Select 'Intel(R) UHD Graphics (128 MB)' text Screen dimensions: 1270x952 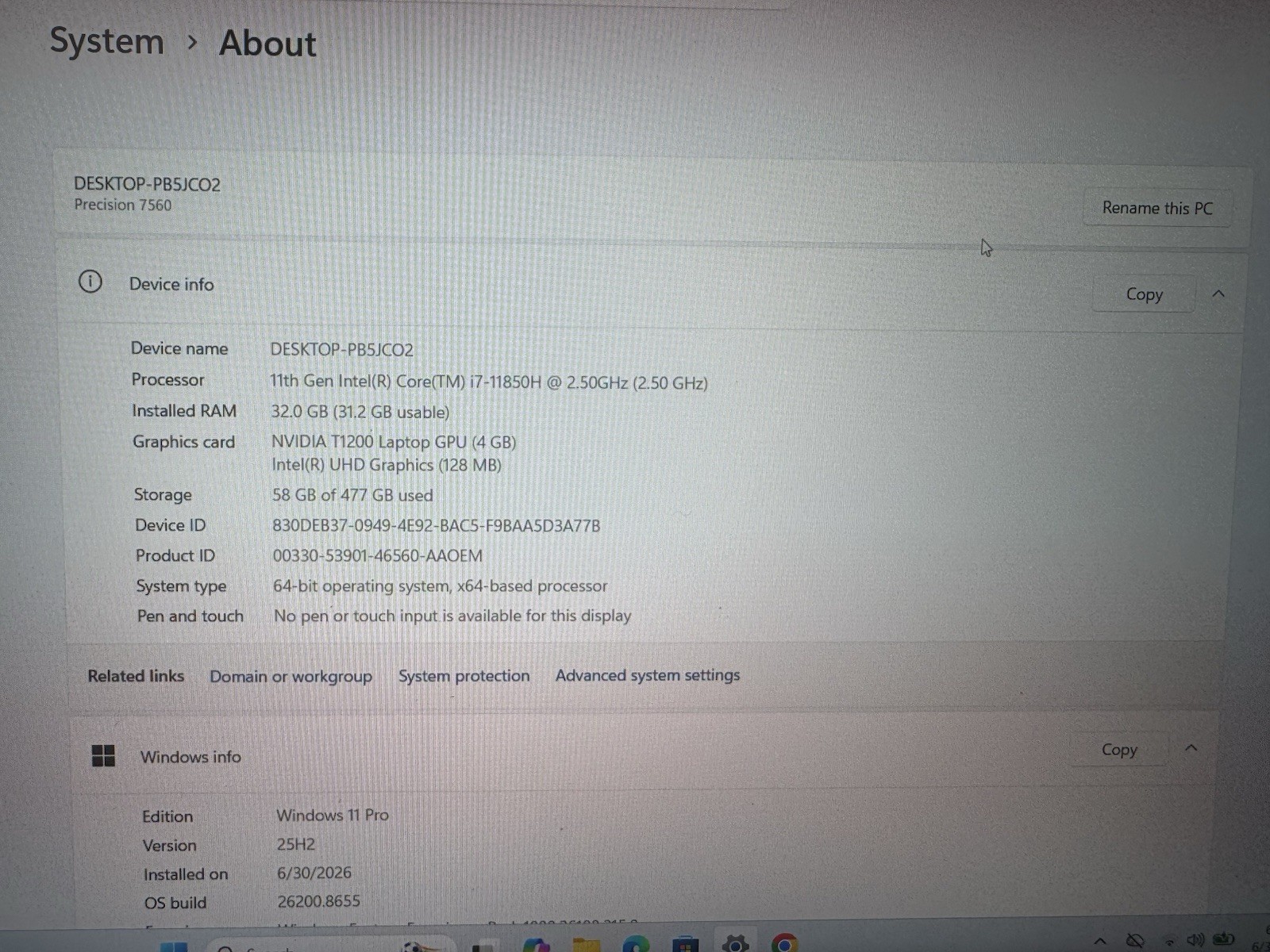387,465
